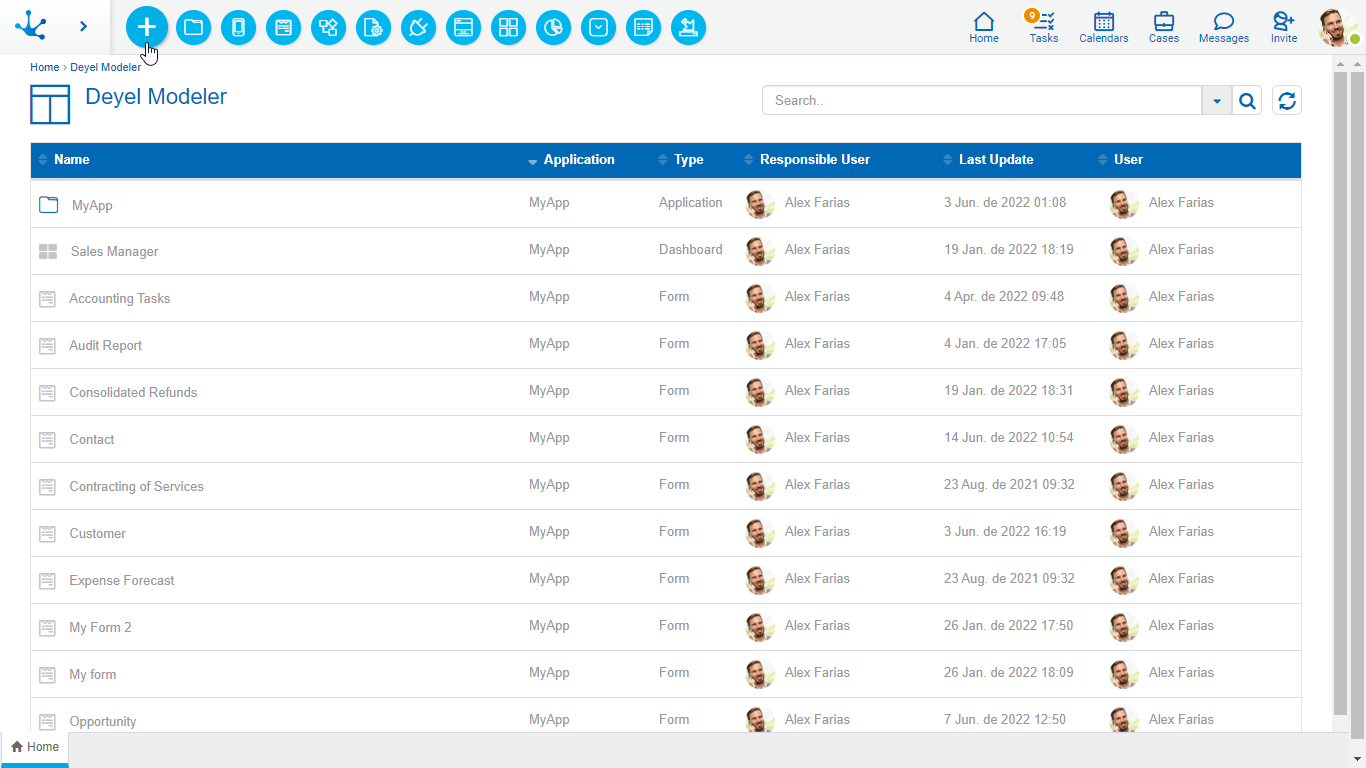
Task: Open Tasks with 9 notifications
Action: point(1043,27)
